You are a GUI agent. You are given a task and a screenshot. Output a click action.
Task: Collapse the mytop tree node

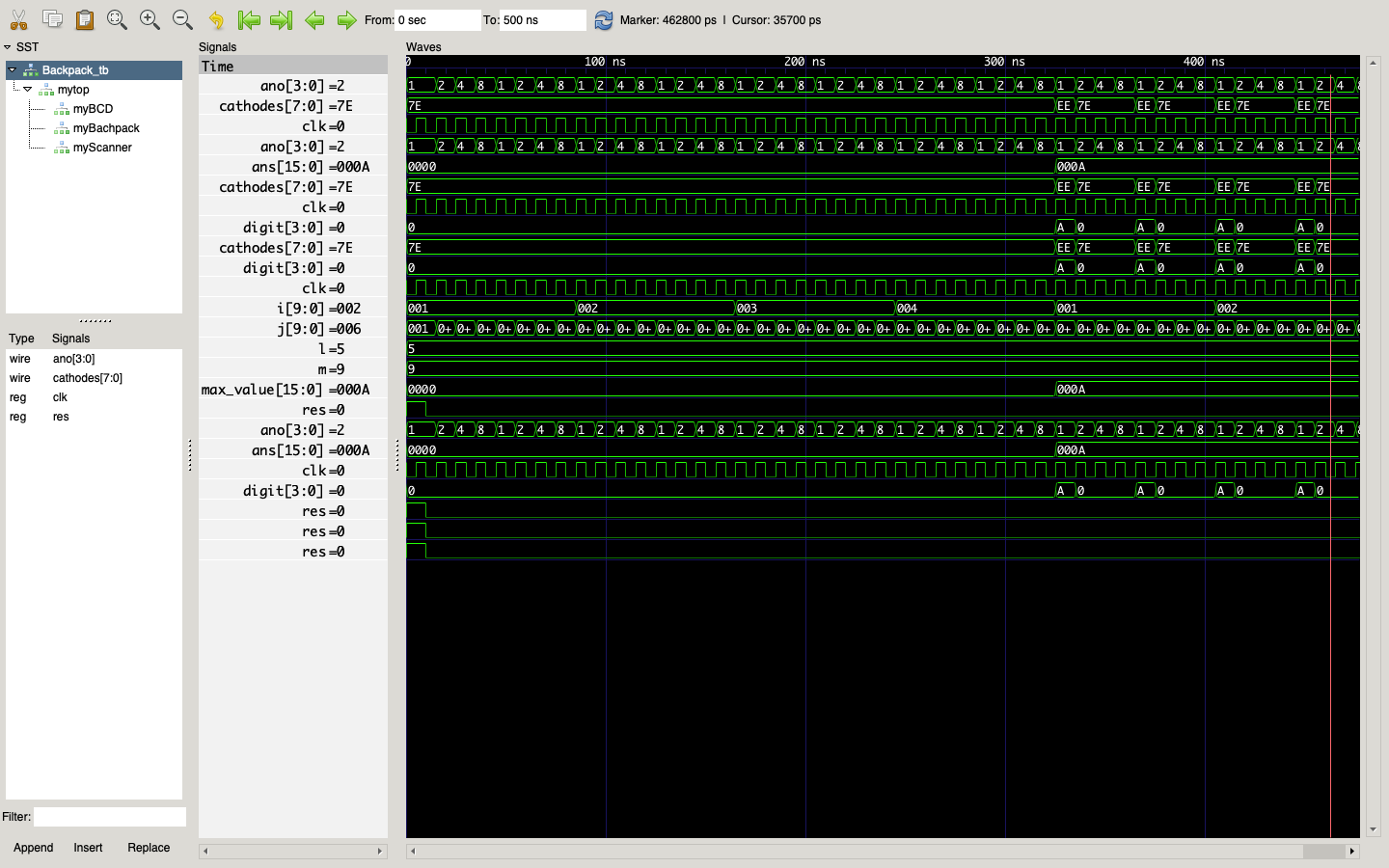(27, 89)
